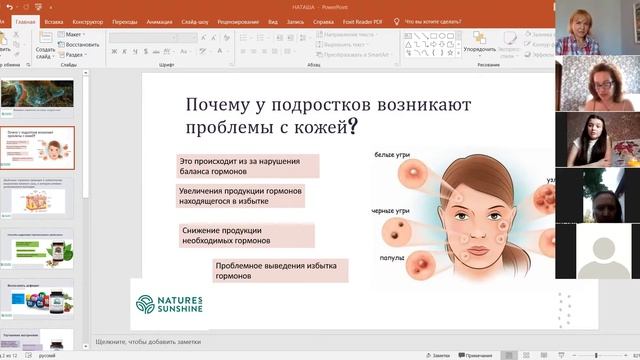Open the line spacing control
The image size is (640, 360).
[x=303, y=38]
